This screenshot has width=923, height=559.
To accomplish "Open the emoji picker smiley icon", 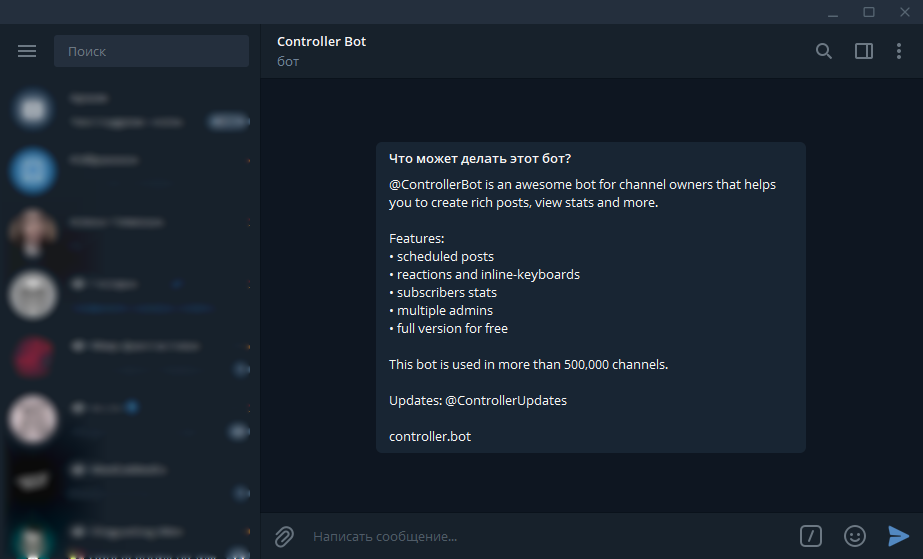I will [855, 536].
